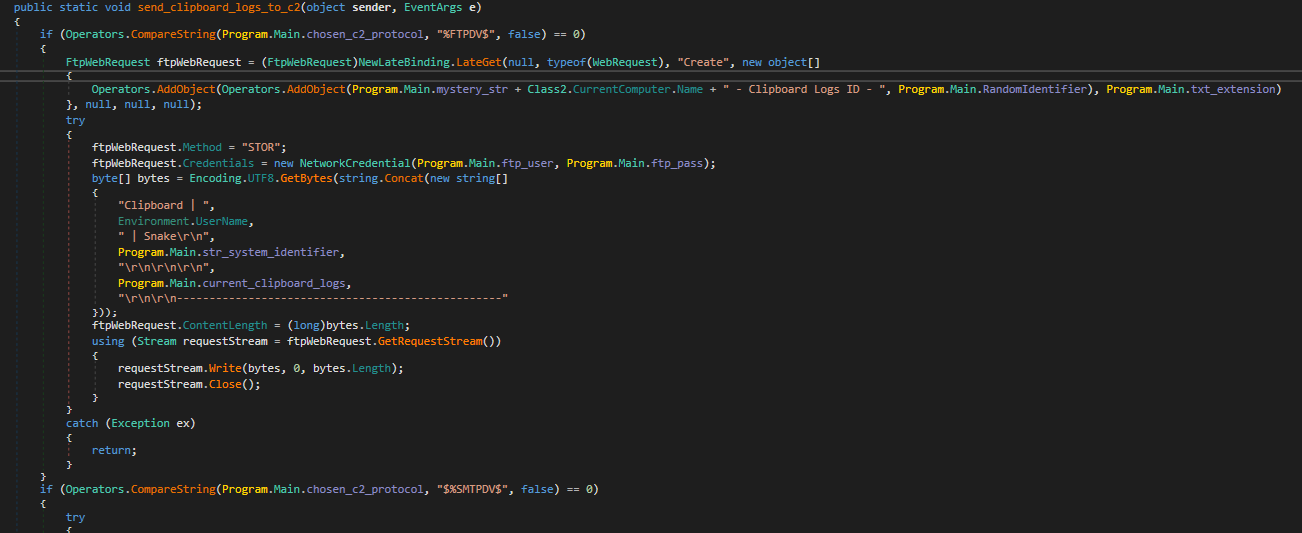Click the "%FTPDV$" string literal
The height and width of the screenshot is (533, 1302).
[469, 34]
